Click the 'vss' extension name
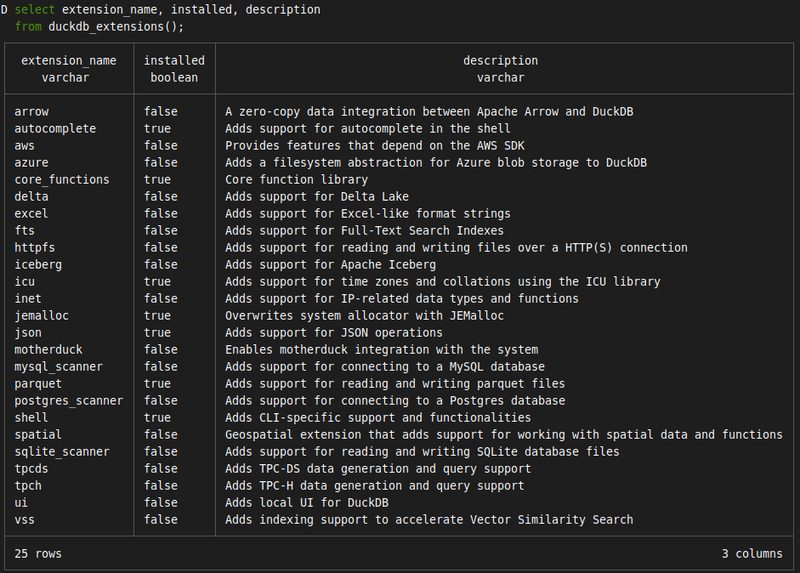The width and height of the screenshot is (800, 573). tap(24, 520)
